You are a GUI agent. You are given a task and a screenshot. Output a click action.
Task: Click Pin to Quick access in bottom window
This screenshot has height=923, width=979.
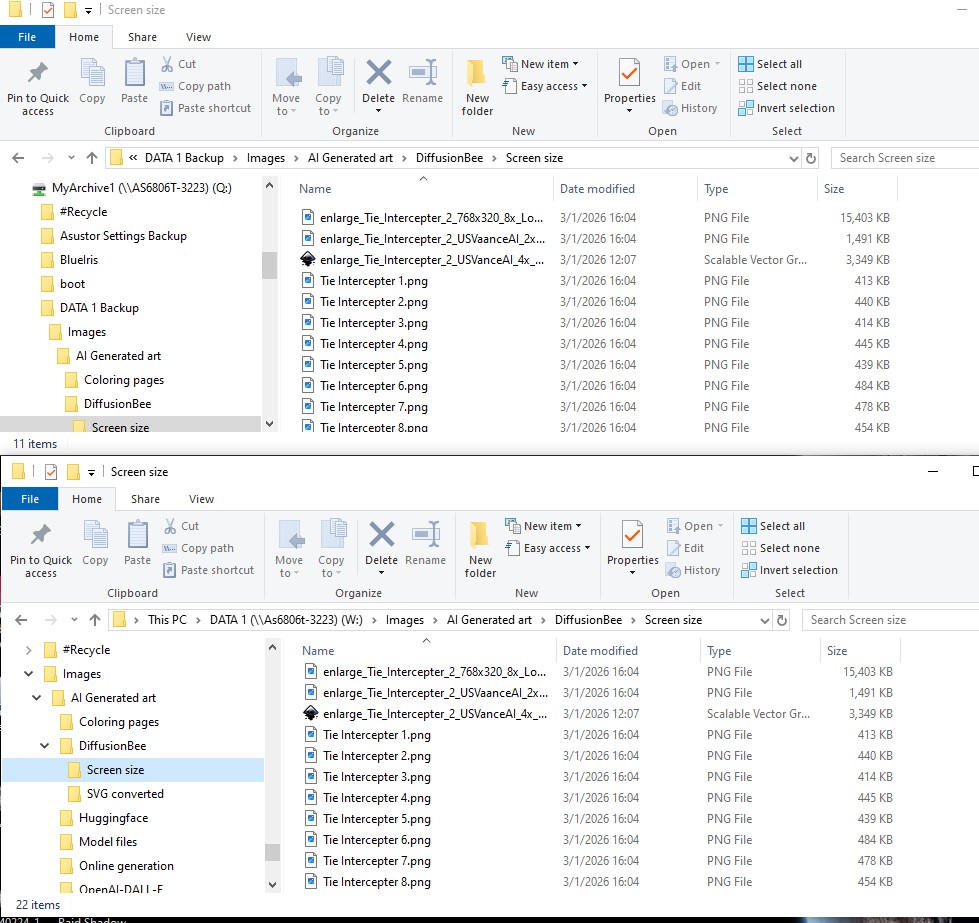[x=41, y=550]
